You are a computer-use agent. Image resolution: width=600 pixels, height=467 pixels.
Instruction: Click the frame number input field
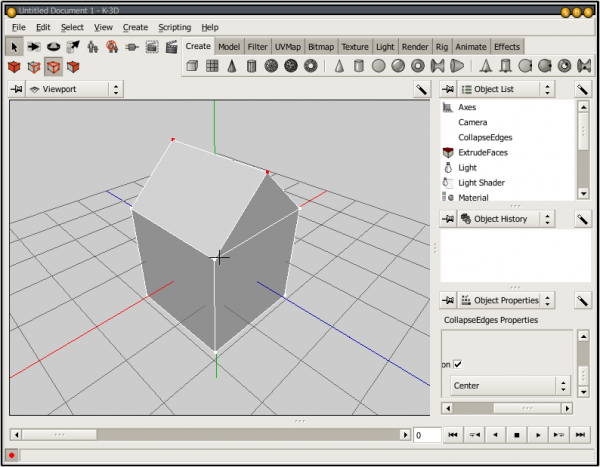pyautogui.click(x=427, y=435)
